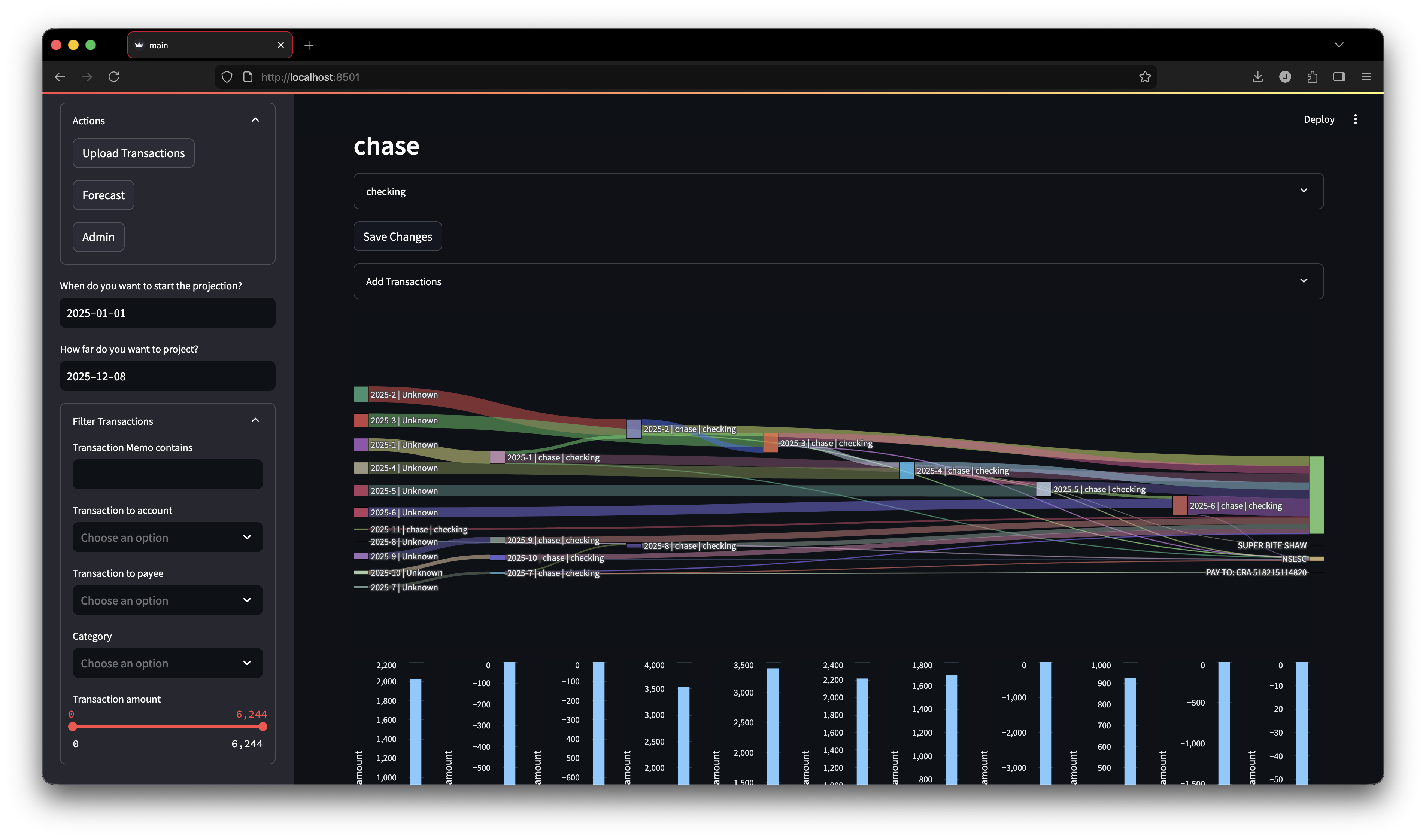Click the extensions puzzle-piece icon
Image resolution: width=1426 pixels, height=840 pixels.
[1312, 76]
